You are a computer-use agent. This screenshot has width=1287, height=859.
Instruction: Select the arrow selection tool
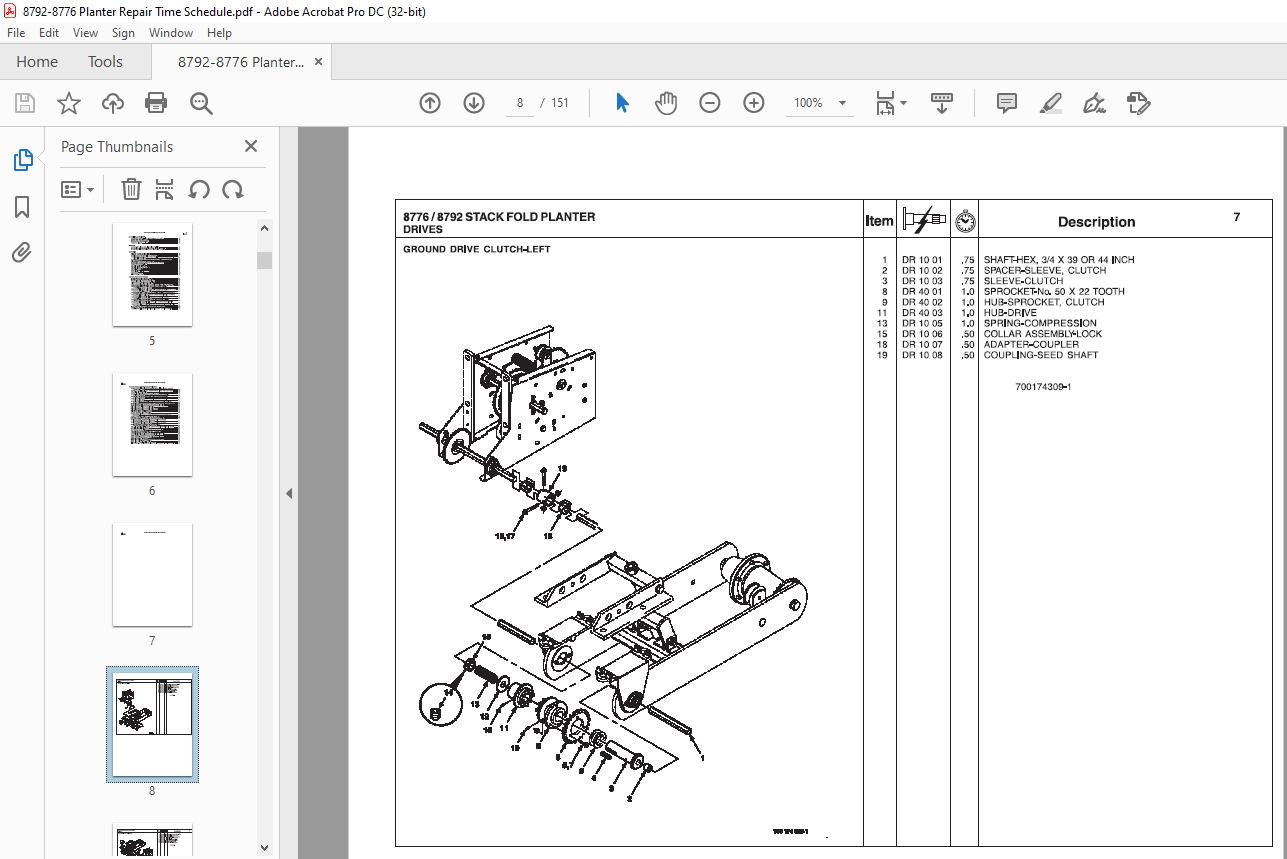[622, 103]
